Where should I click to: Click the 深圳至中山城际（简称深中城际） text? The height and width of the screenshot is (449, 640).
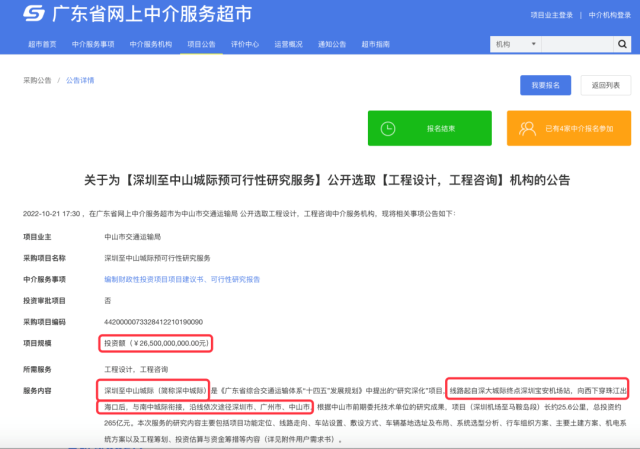click(155, 391)
